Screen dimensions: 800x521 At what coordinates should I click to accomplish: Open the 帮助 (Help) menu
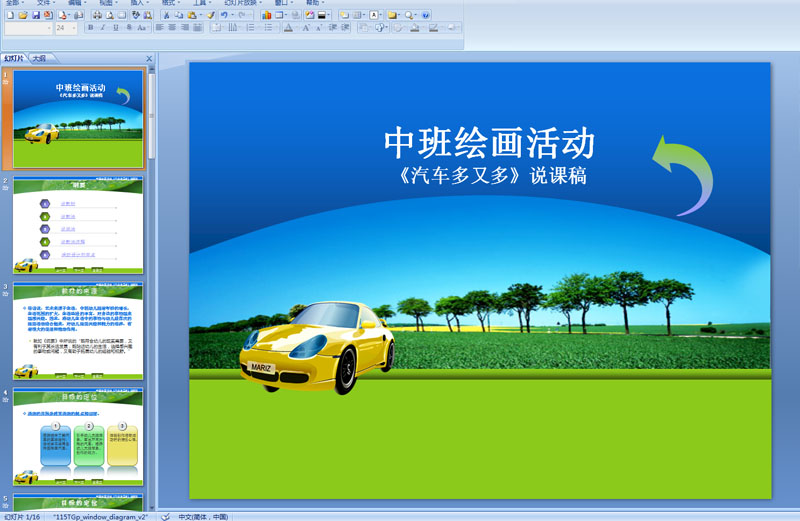point(315,3)
